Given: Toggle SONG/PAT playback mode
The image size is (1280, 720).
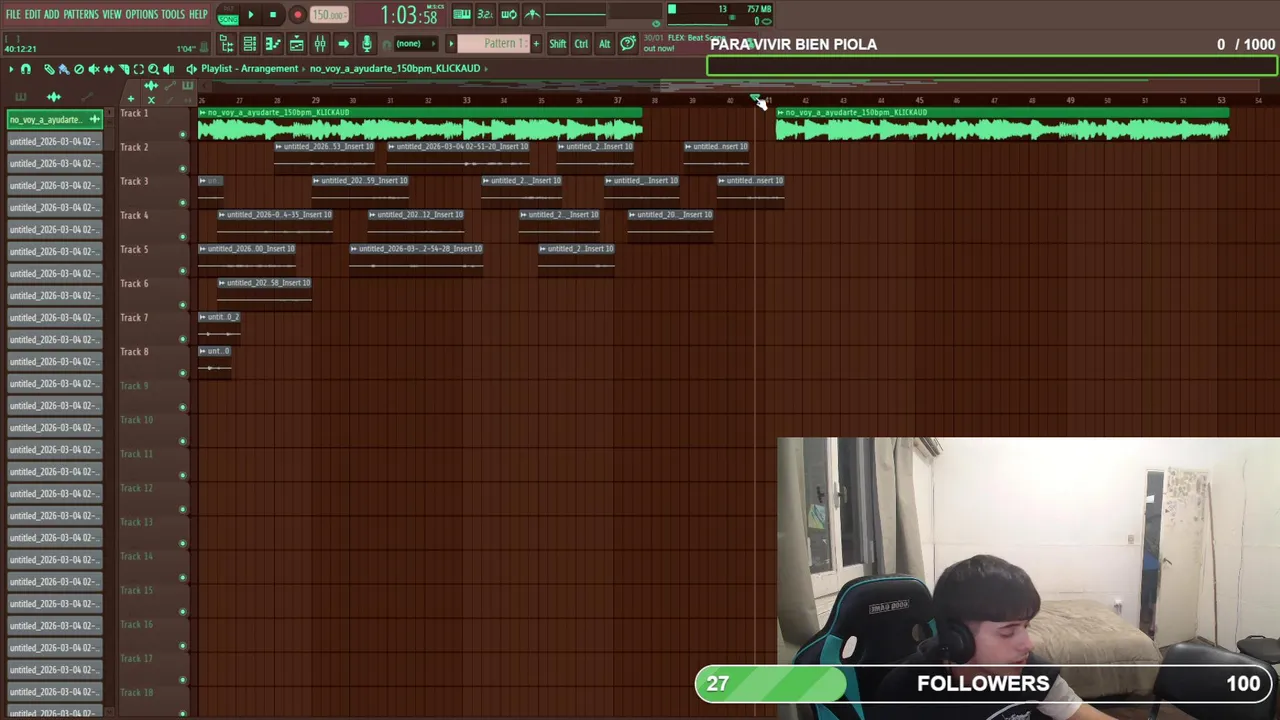Looking at the screenshot, I should coord(228,15).
